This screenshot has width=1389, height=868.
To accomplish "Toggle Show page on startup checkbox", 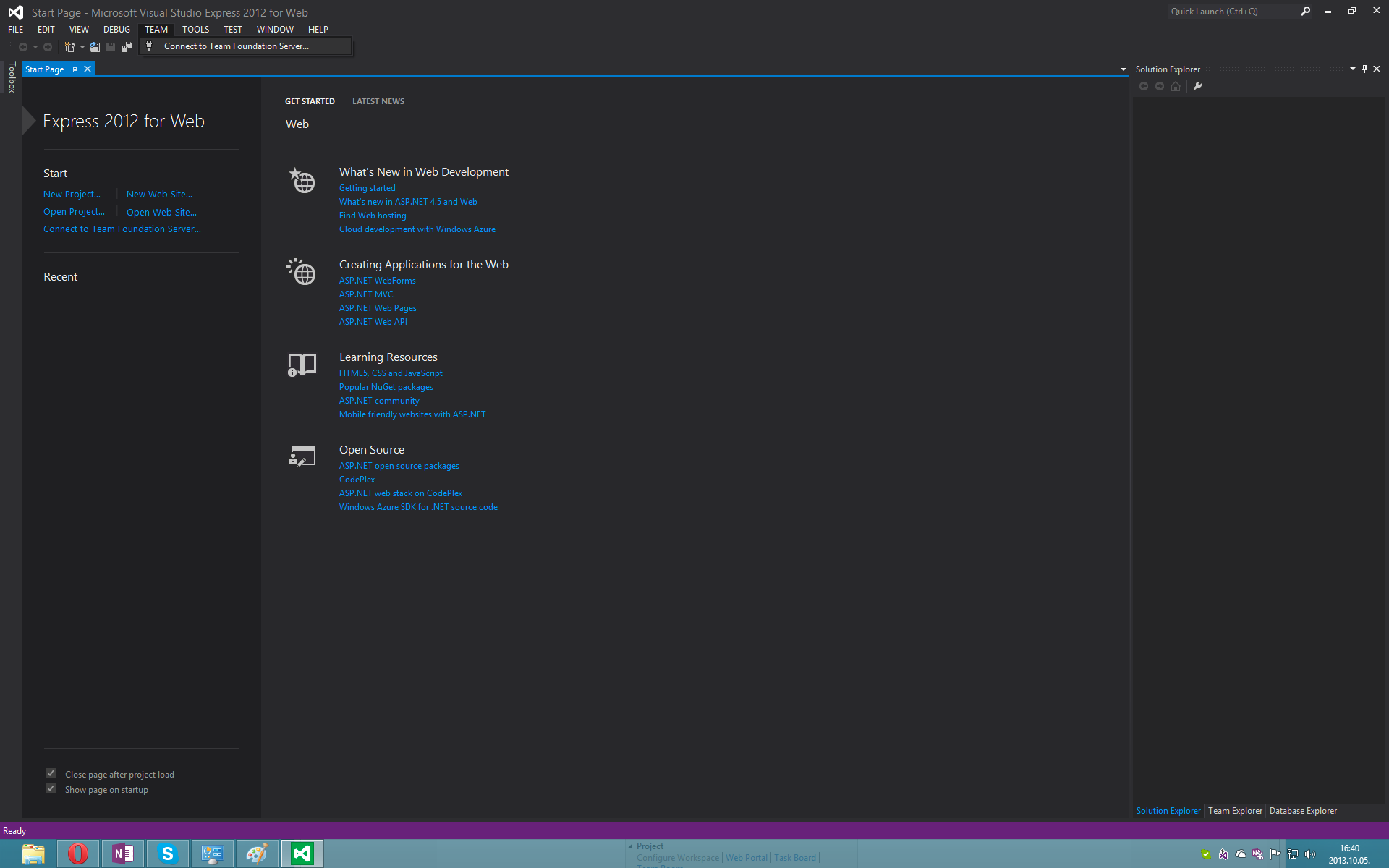I will click(x=51, y=788).
